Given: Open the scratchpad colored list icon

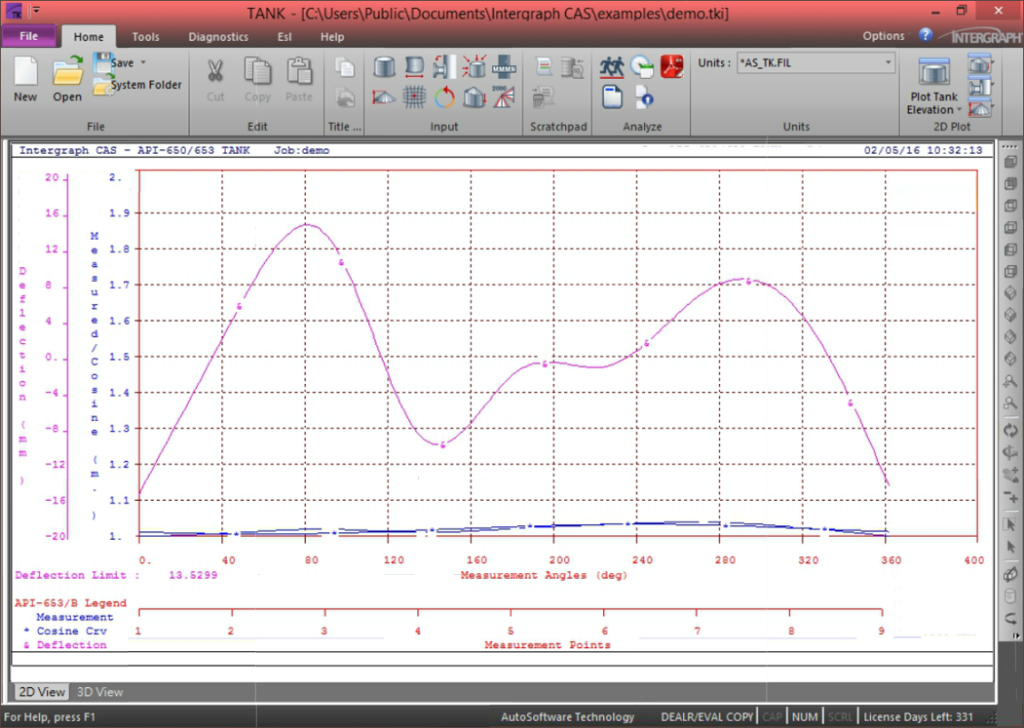Looking at the screenshot, I should 544,67.
